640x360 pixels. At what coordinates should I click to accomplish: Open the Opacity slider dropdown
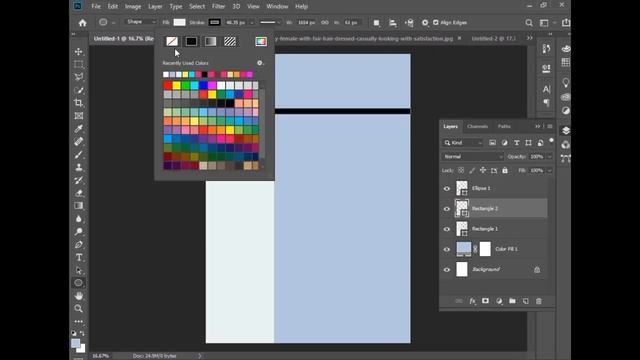[549, 157]
